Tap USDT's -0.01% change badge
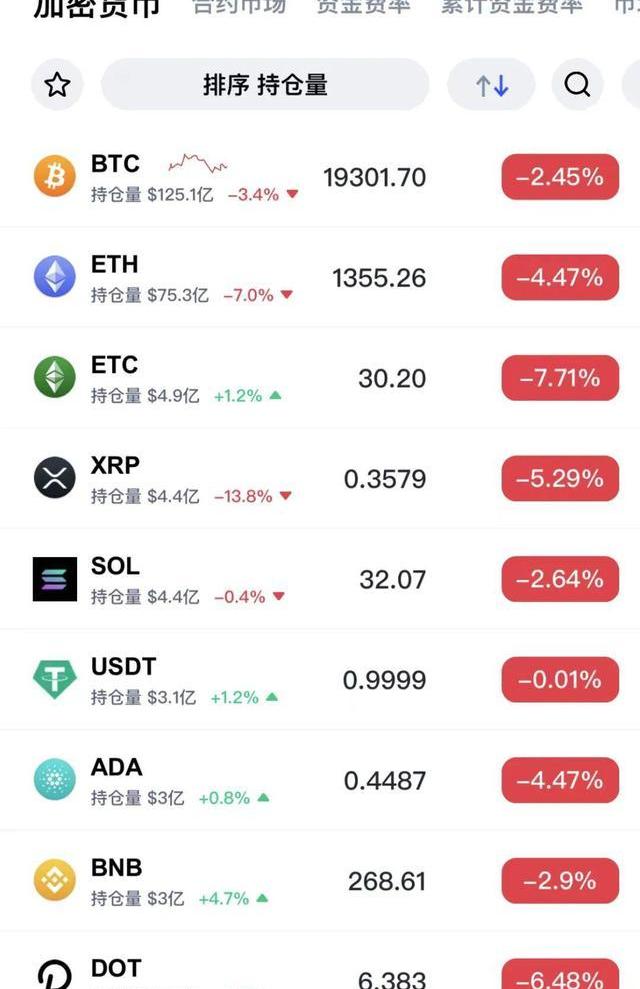 pyautogui.click(x=560, y=680)
